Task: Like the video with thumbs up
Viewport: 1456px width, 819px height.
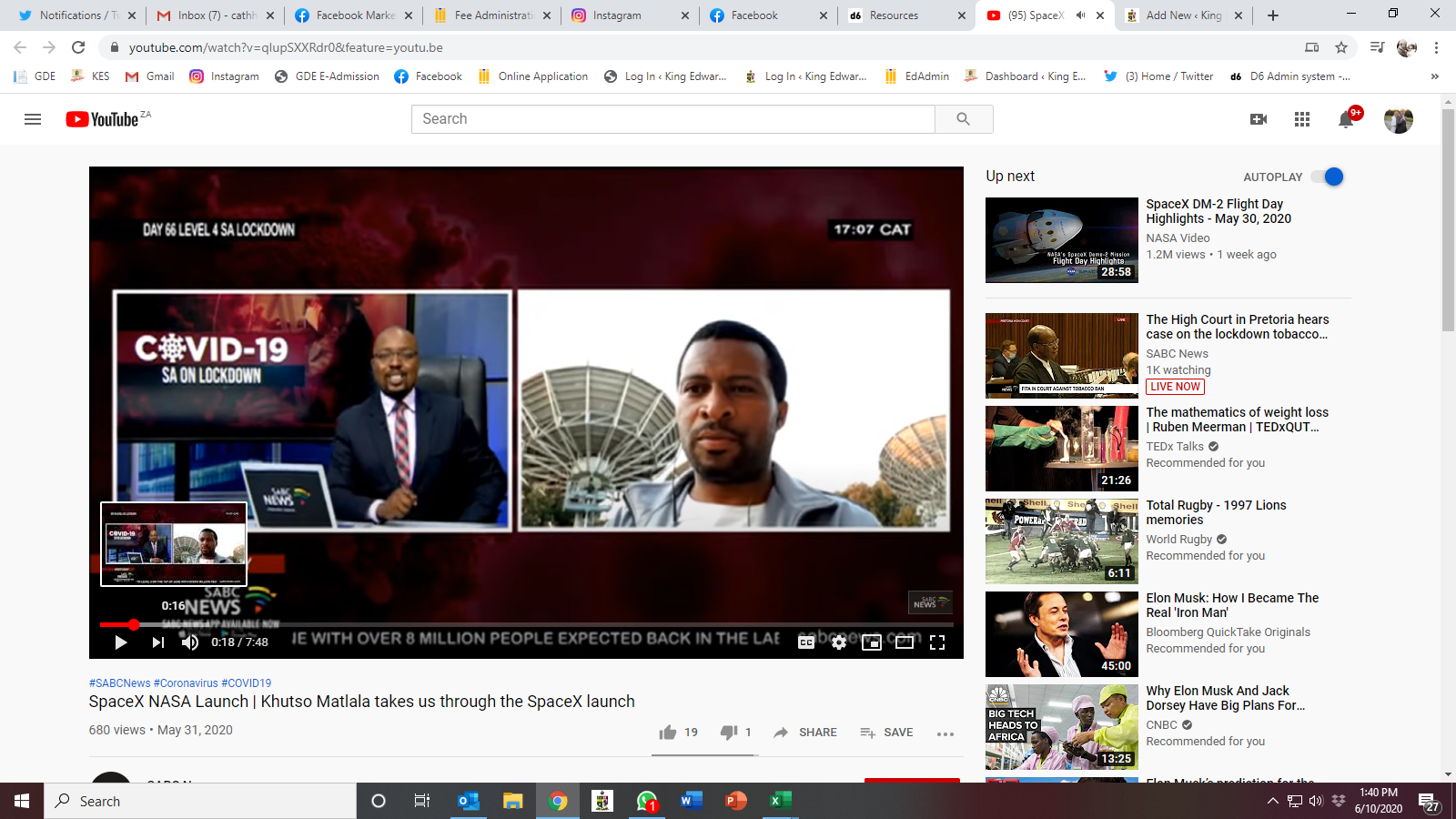Action: click(668, 733)
